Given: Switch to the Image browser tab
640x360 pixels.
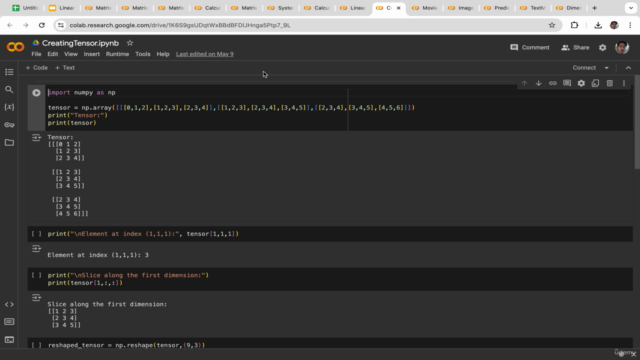Looking at the screenshot, I should click(461, 8).
